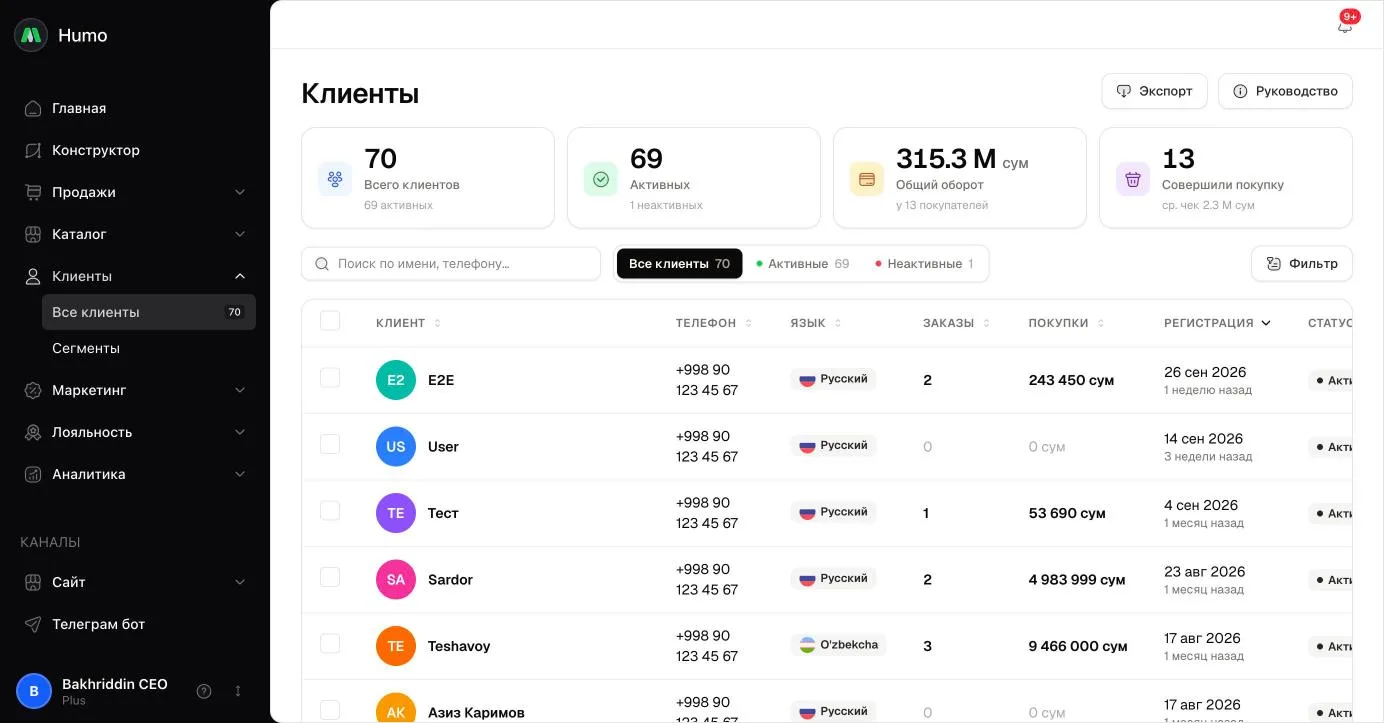Viewport: 1384px width, 723px height.
Task: Open Все клиенты sidebar item
Action: click(149, 312)
